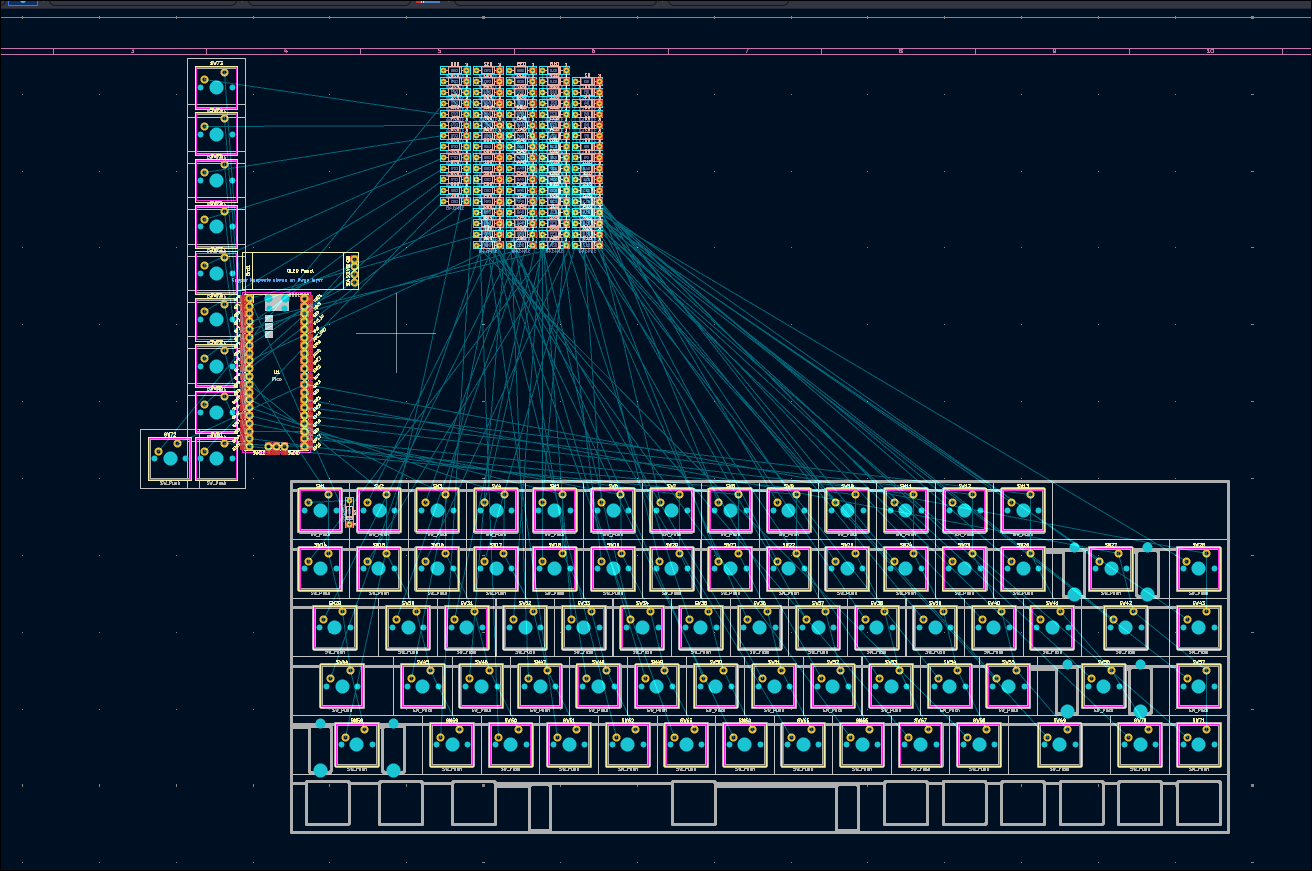
Task: Select the SW57 switch on the right edge
Action: coord(1198,686)
